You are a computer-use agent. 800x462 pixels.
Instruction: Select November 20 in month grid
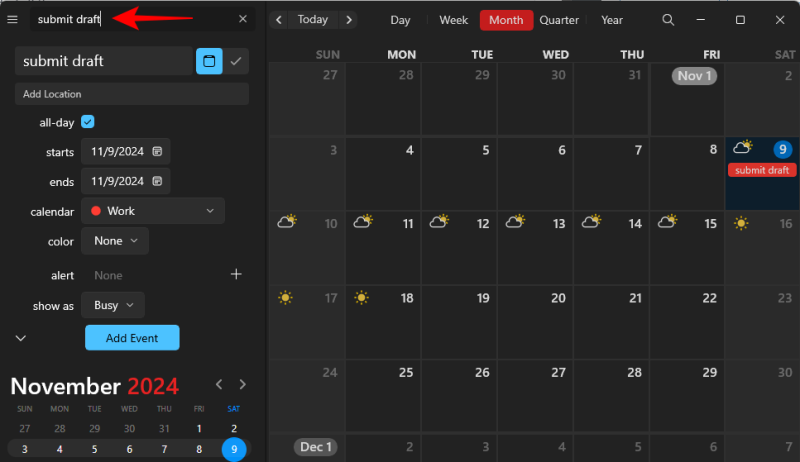535,322
